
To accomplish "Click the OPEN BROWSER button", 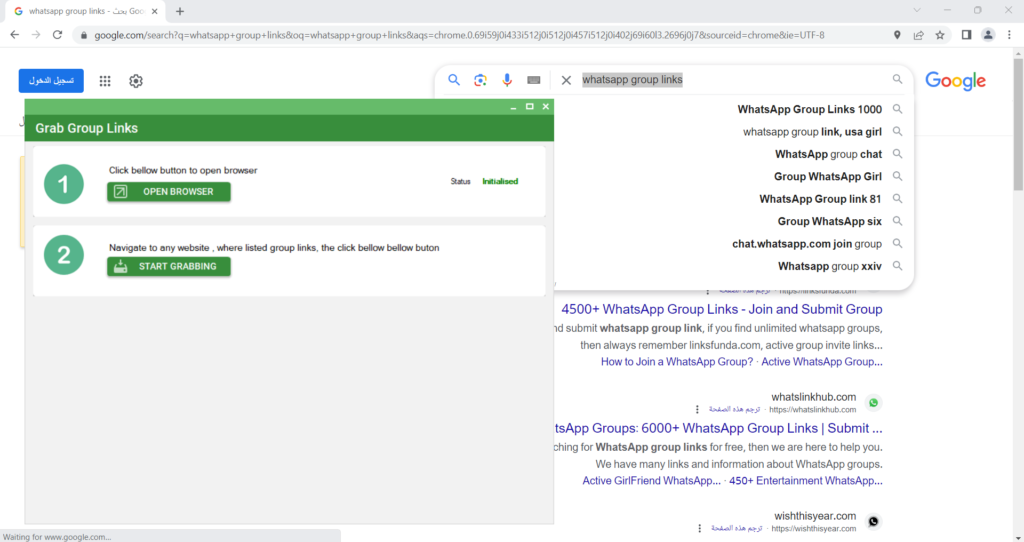I will point(168,191).
